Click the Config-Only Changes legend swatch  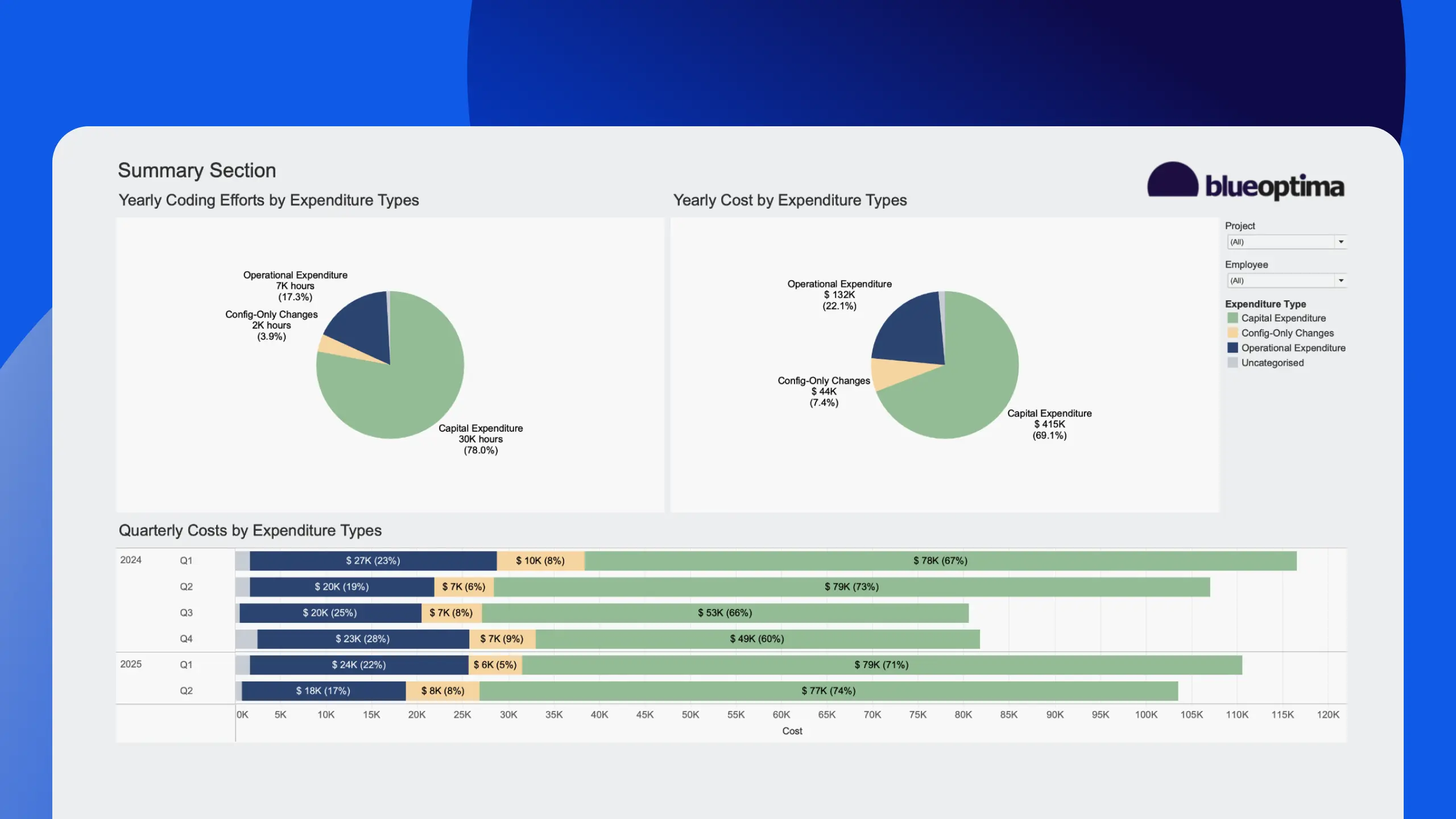tap(1232, 333)
